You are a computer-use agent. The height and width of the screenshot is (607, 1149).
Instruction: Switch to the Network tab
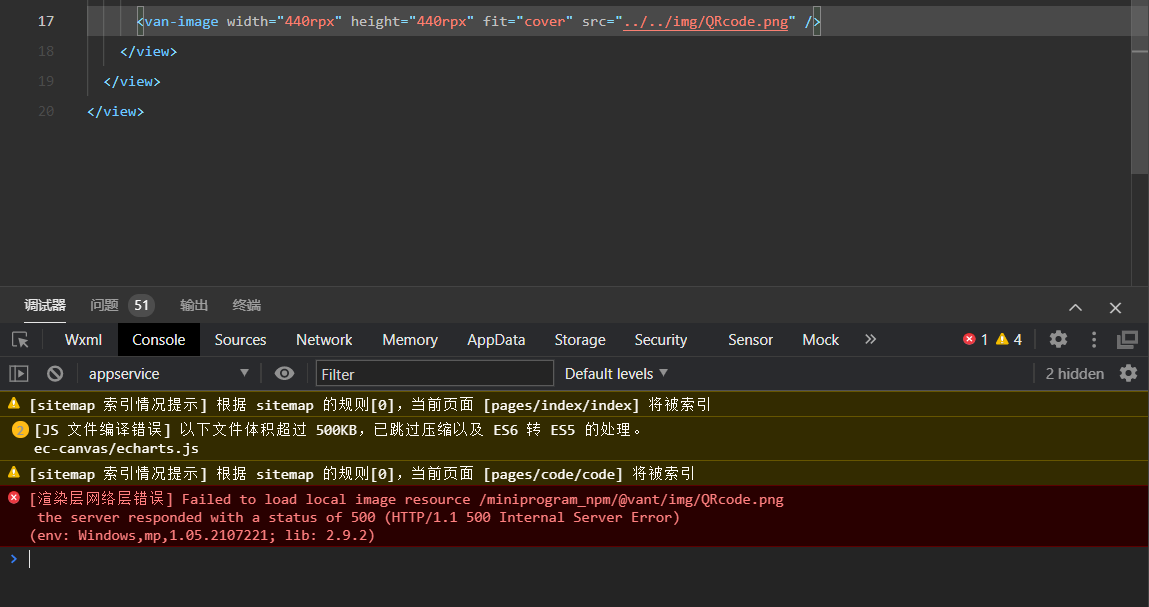pyautogui.click(x=324, y=339)
